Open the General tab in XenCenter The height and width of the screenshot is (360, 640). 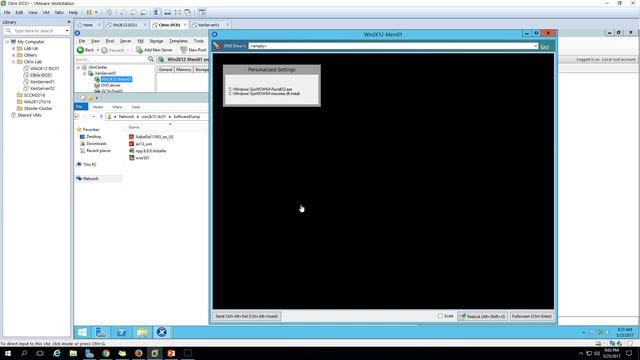click(165, 69)
